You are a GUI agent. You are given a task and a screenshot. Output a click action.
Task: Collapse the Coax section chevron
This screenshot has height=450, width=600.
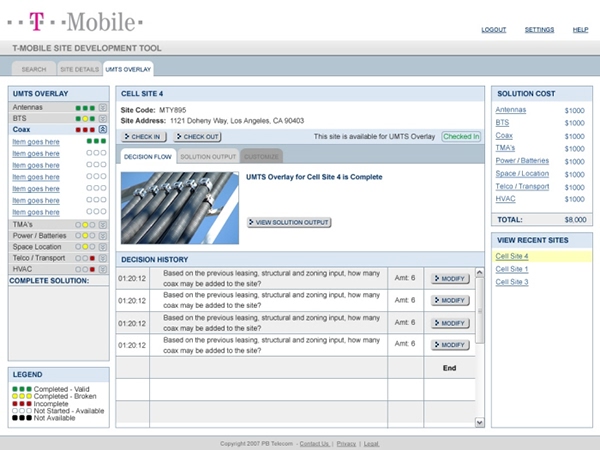pyautogui.click(x=103, y=129)
